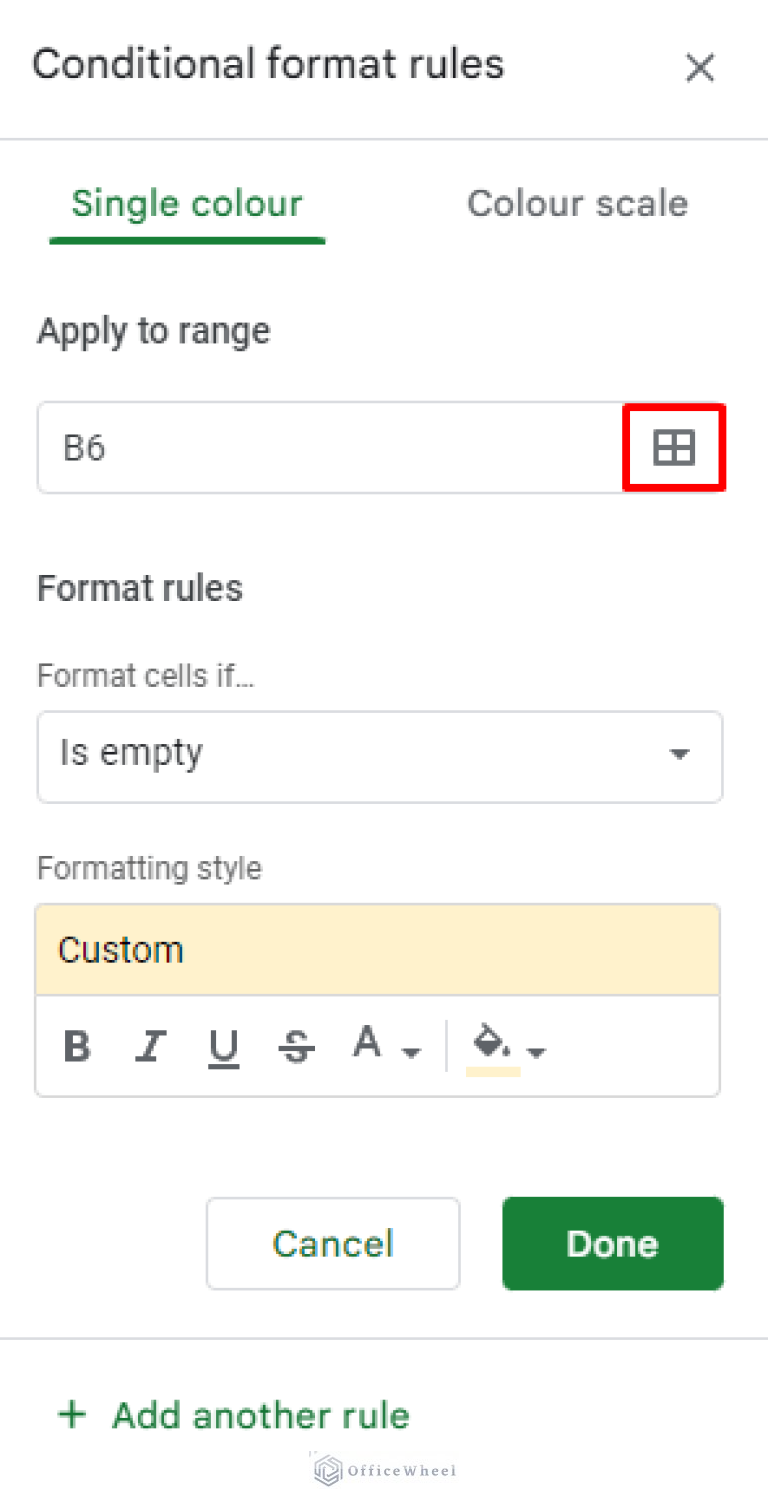768x1509 pixels.
Task: Toggle italic formatting
Action: (150, 1046)
